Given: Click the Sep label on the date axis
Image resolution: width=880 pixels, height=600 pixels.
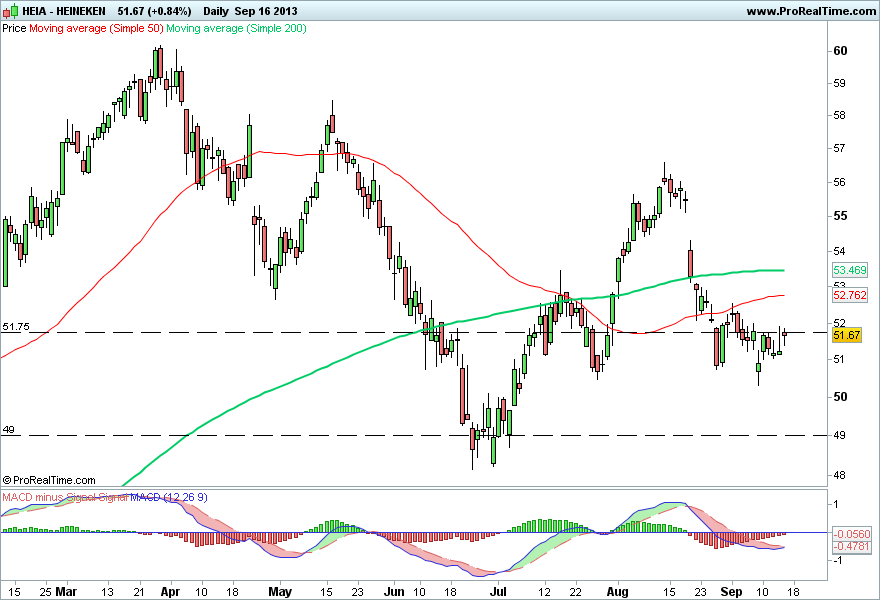Looking at the screenshot, I should click(x=731, y=592).
